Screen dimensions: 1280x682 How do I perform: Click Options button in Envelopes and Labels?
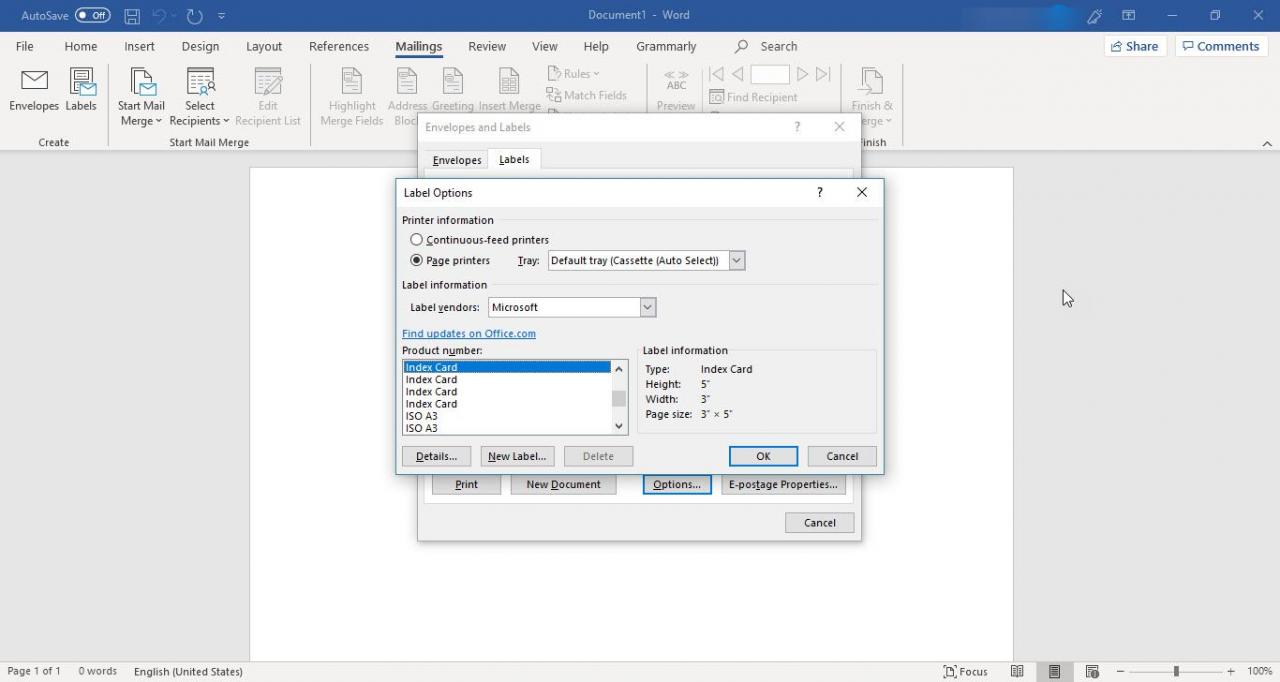(677, 484)
